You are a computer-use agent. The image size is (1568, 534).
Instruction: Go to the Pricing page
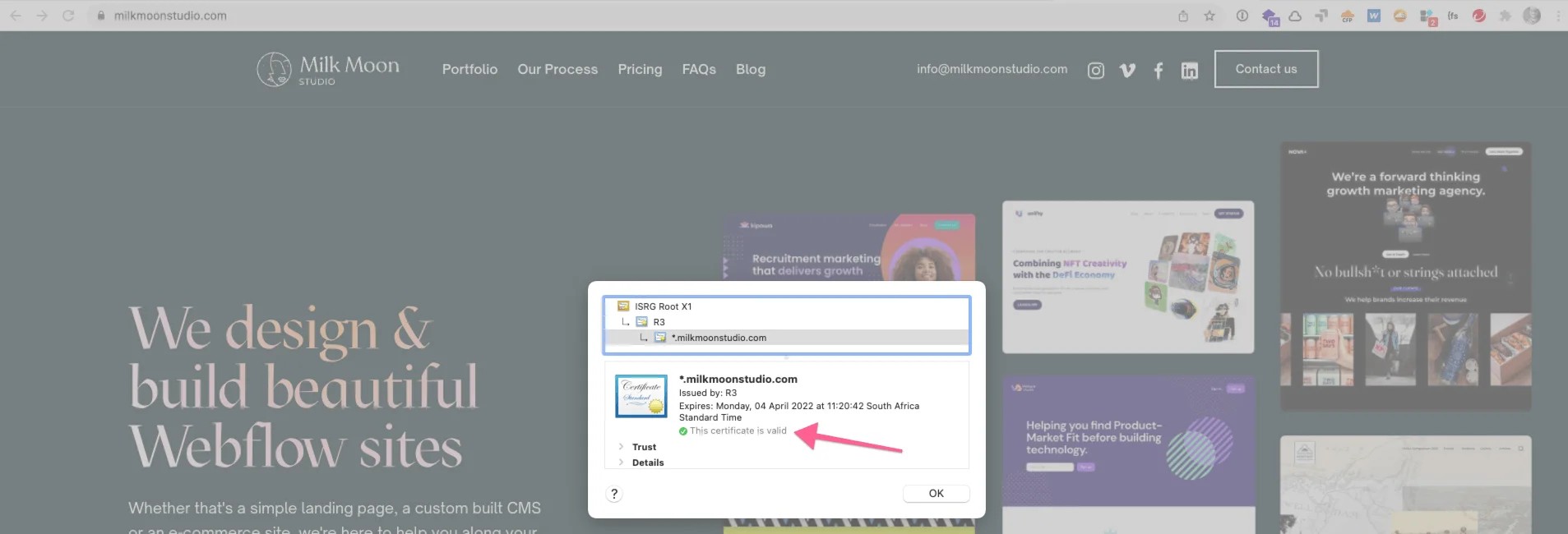pyautogui.click(x=640, y=69)
